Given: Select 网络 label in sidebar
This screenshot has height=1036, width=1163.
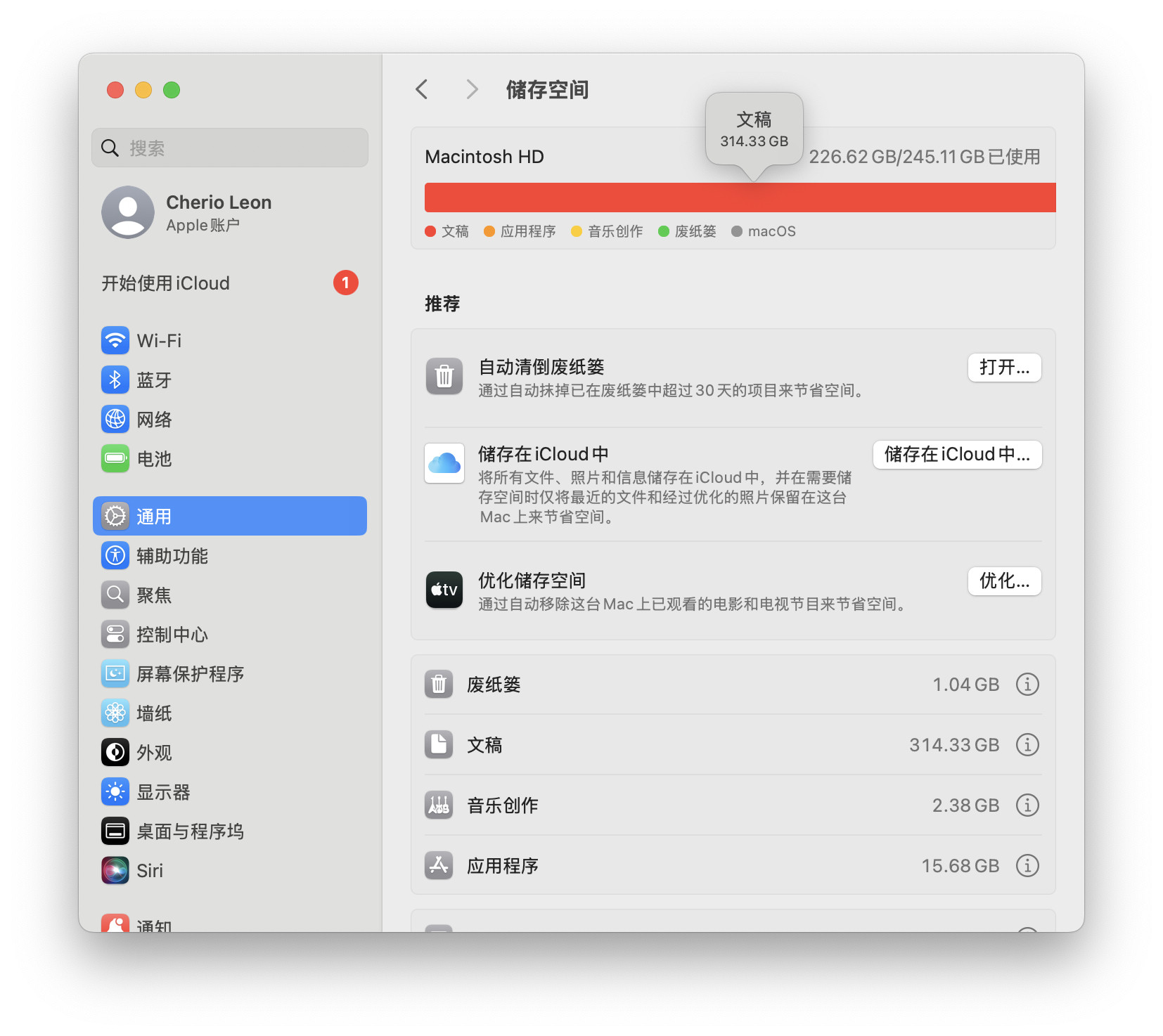Looking at the screenshot, I should click(x=154, y=420).
